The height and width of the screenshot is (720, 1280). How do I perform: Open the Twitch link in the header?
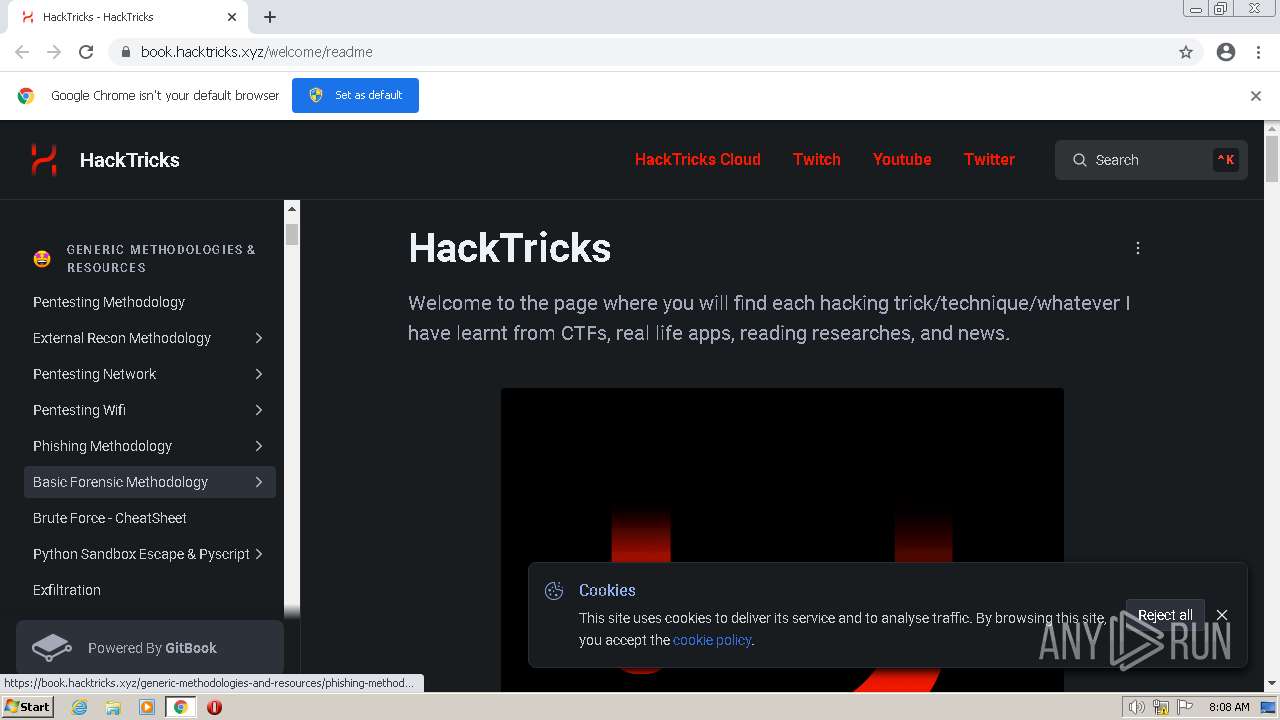817,159
